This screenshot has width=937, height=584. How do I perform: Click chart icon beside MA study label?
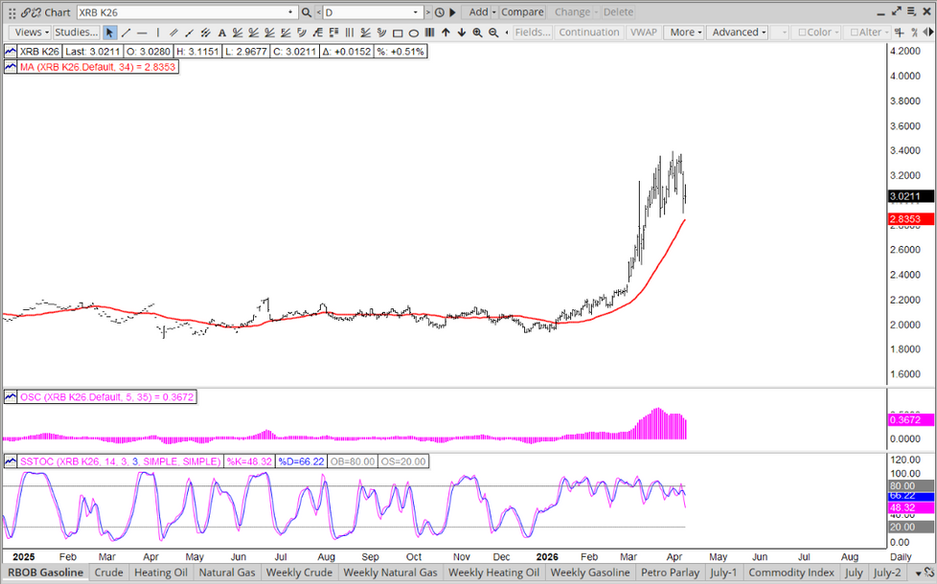(x=10, y=67)
